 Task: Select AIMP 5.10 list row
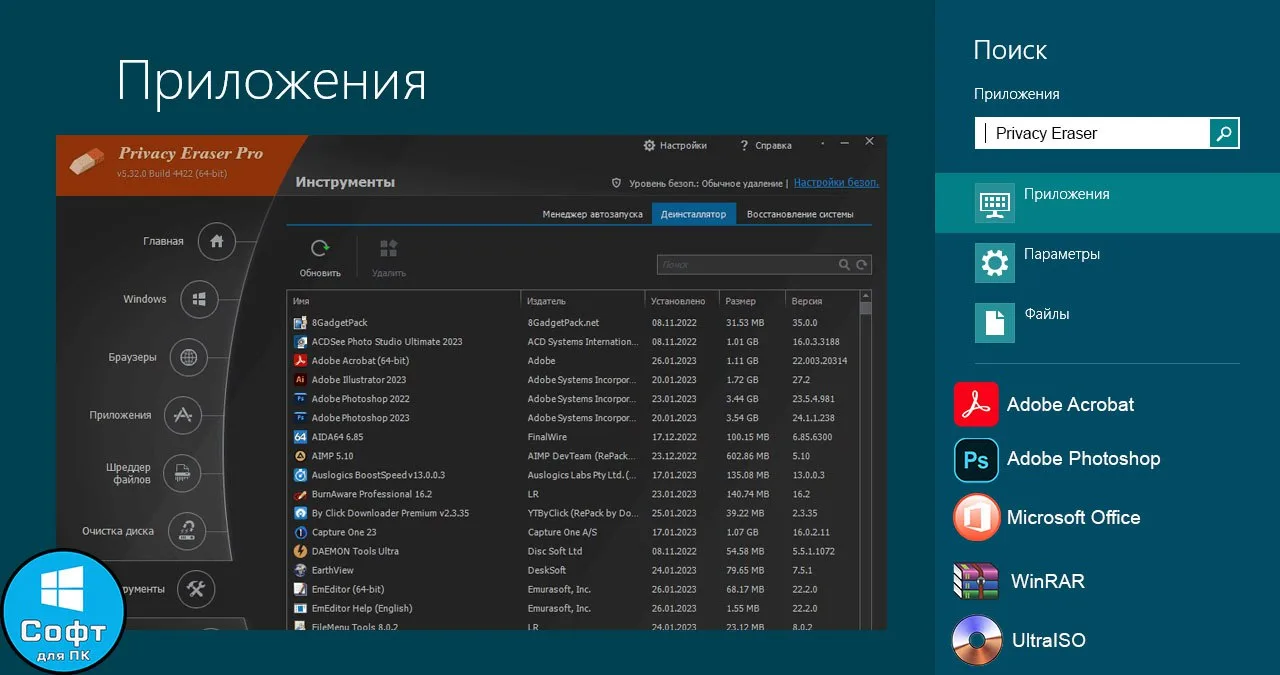point(573,456)
